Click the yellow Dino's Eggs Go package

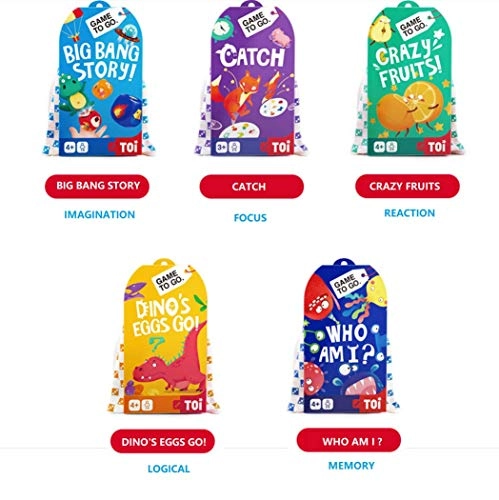pyautogui.click(x=165, y=337)
